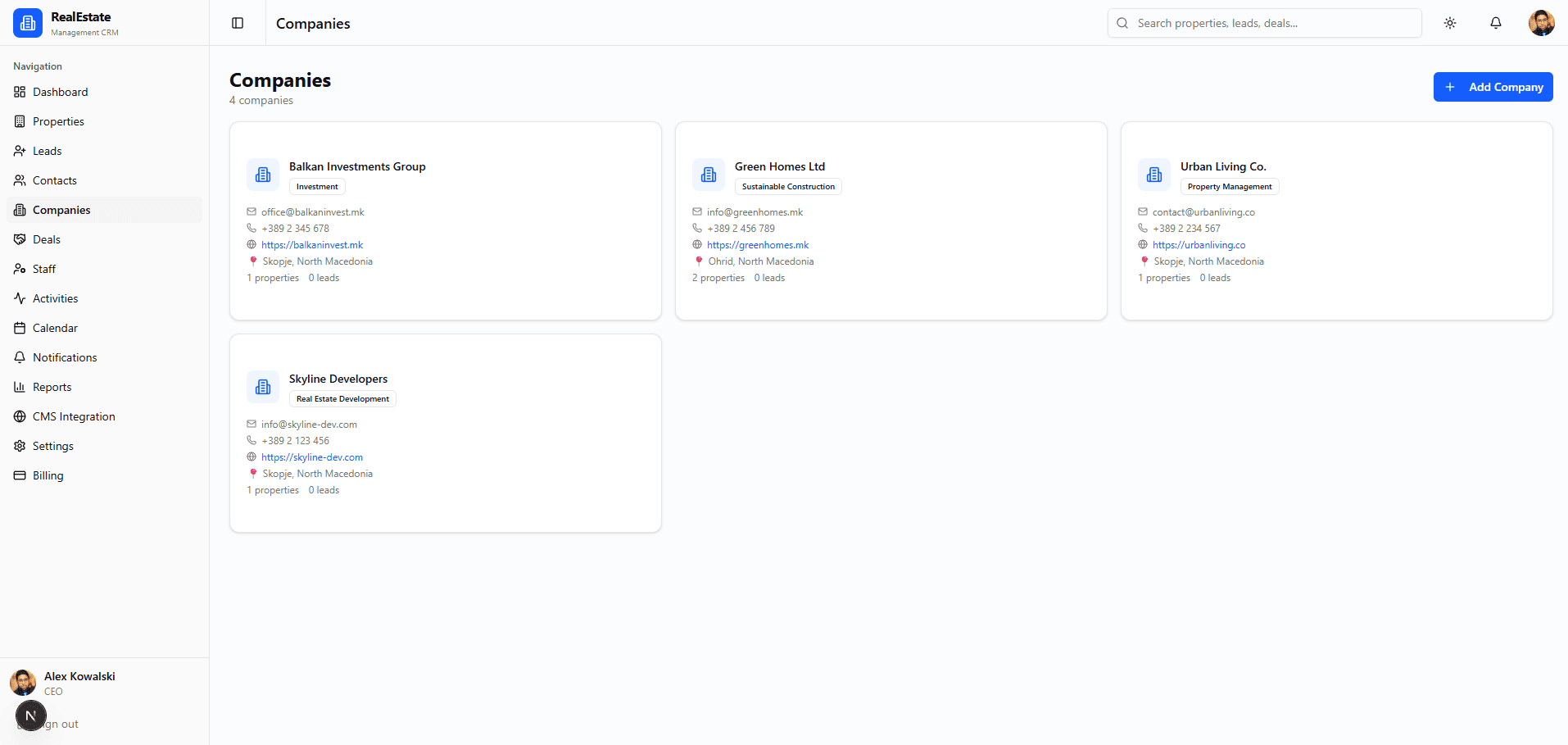The width and height of the screenshot is (1568, 745).
Task: Click the Alex Kowalski name in sidebar
Action: [x=79, y=676]
